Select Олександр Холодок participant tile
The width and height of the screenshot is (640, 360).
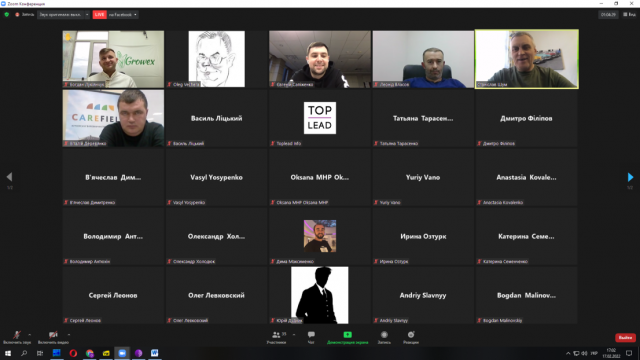[x=217, y=236]
